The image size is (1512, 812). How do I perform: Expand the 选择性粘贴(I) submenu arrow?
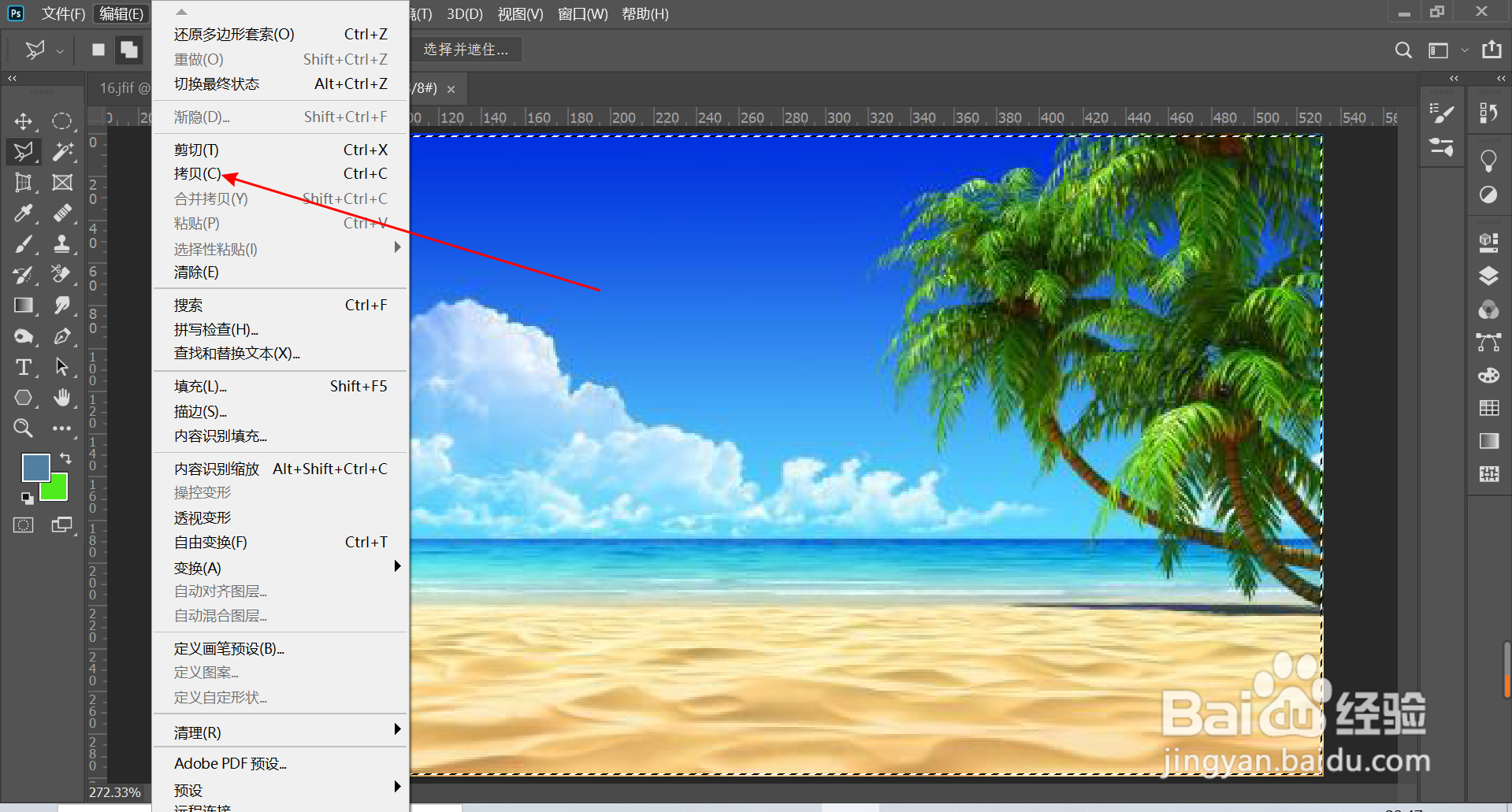398,247
